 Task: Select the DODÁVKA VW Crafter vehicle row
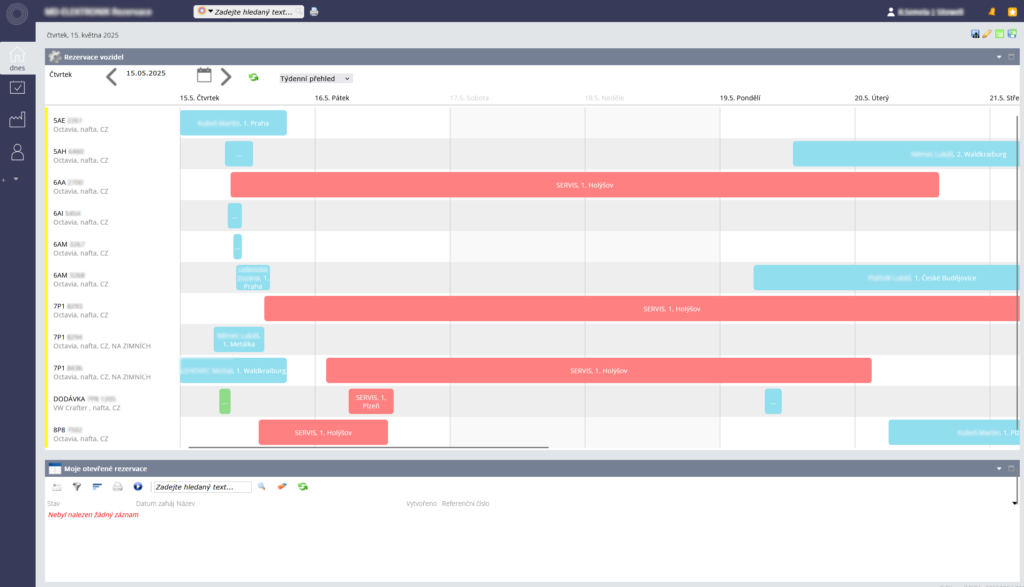(87, 403)
